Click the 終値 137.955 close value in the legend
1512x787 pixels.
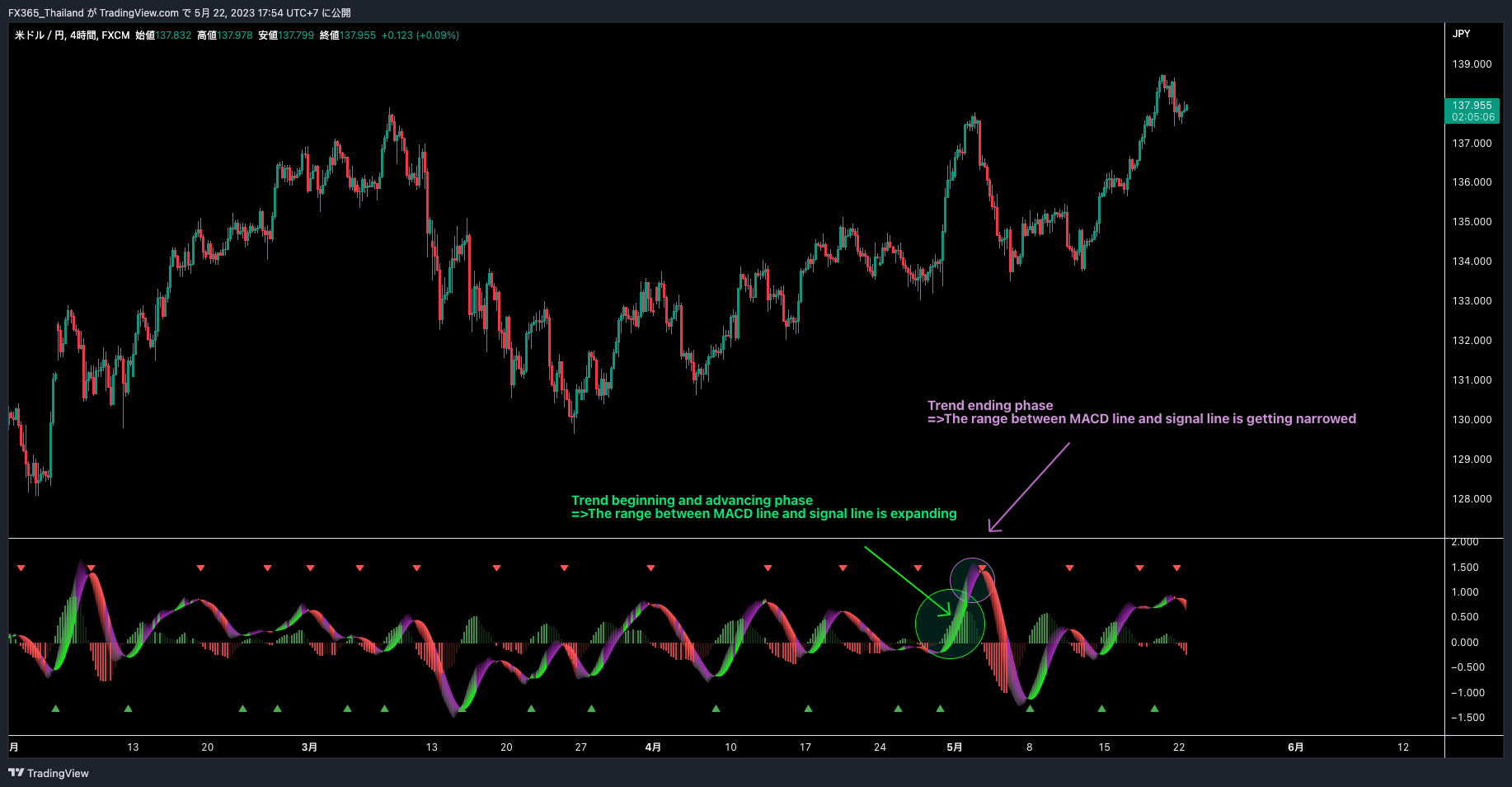[x=348, y=35]
